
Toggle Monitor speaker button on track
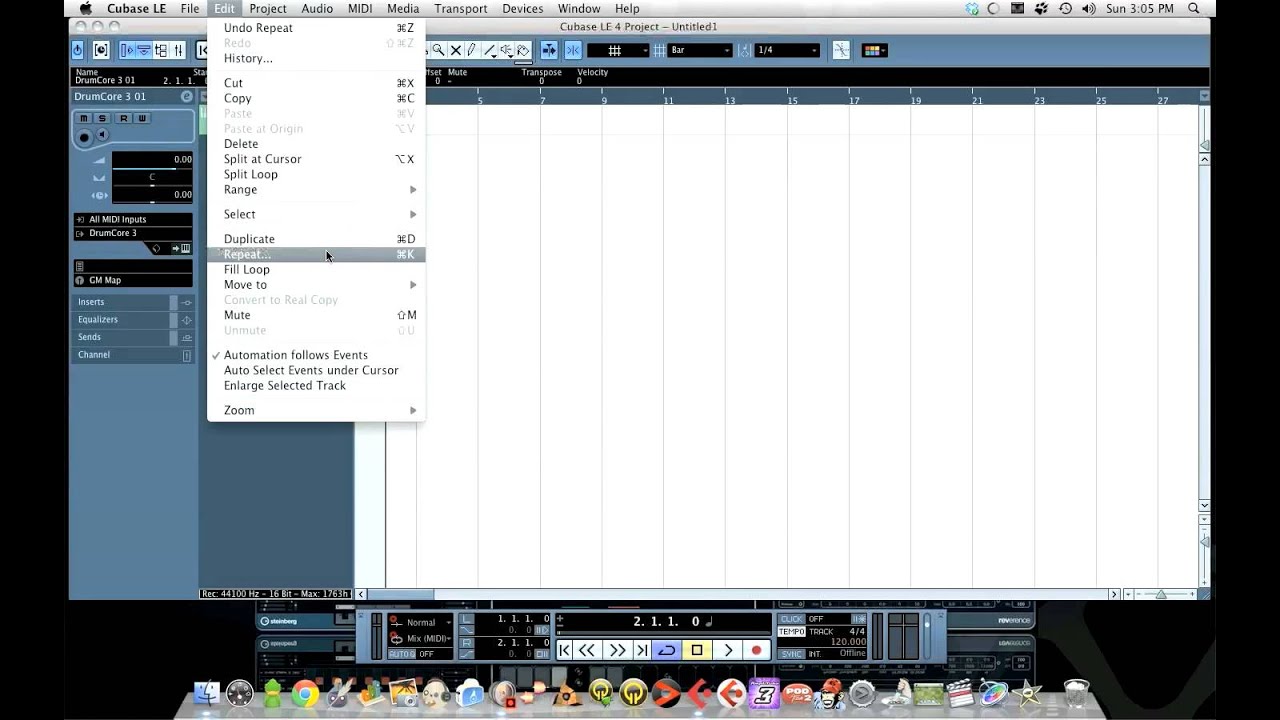click(x=102, y=135)
